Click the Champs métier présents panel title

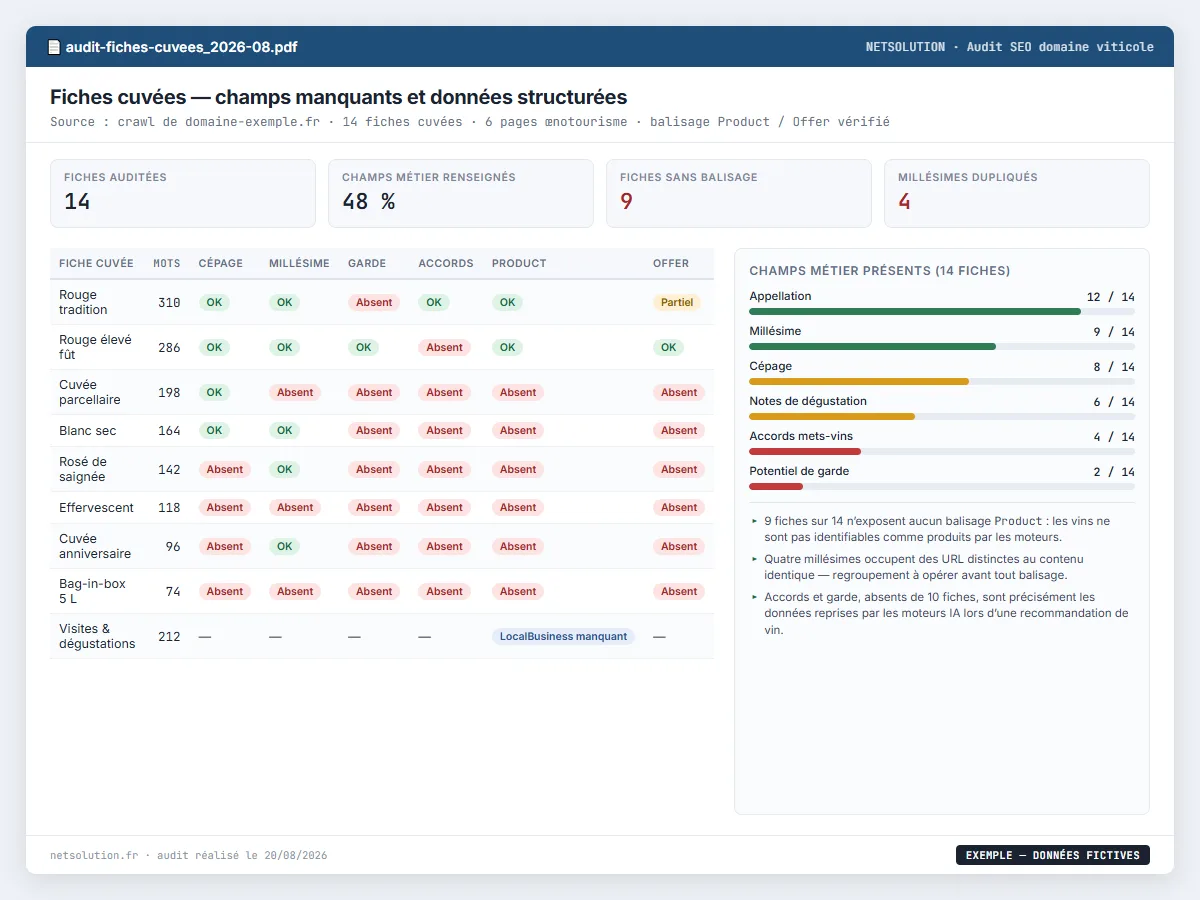(x=879, y=271)
